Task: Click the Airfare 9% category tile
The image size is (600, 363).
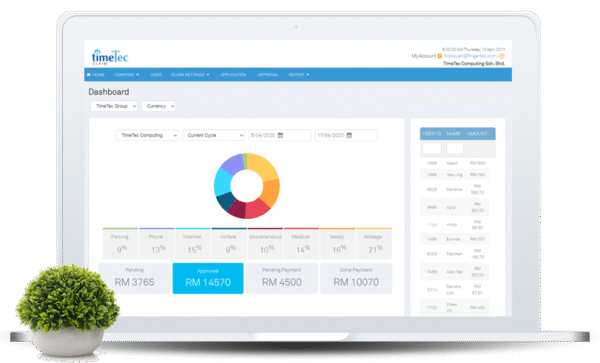Action: [x=229, y=244]
